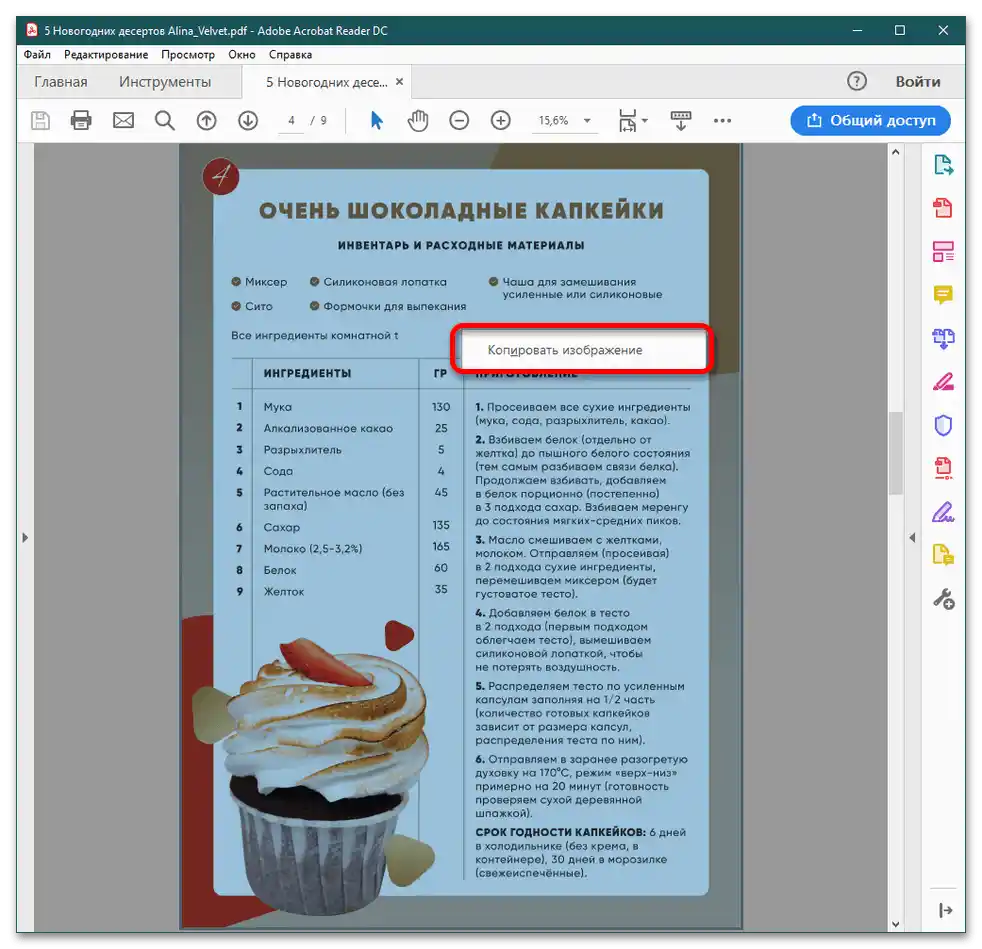
Task: Open the Просмотр menu
Action: (188, 54)
